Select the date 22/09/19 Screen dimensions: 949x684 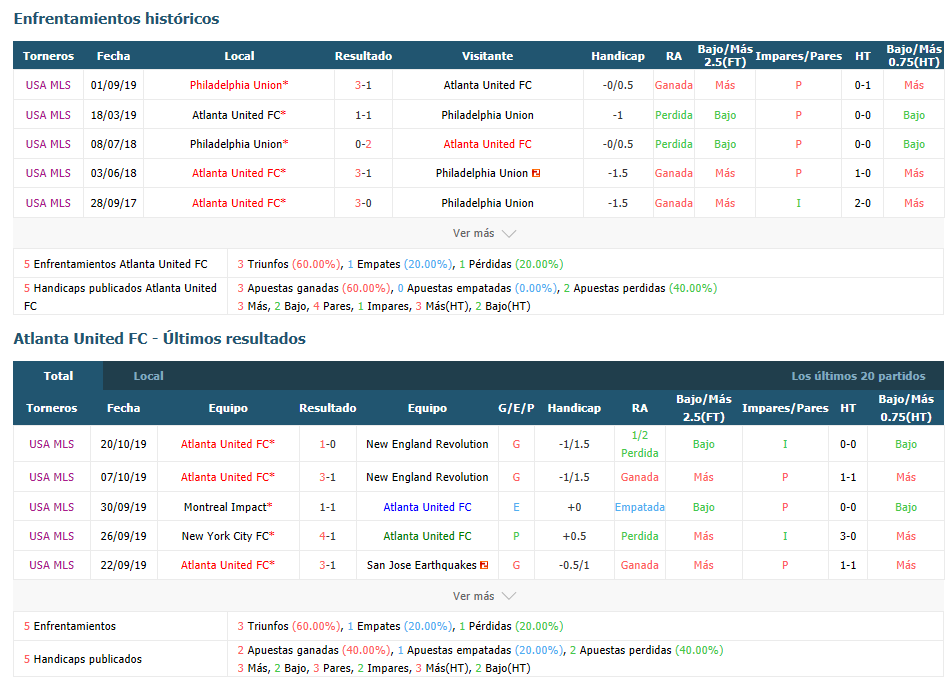(x=123, y=565)
